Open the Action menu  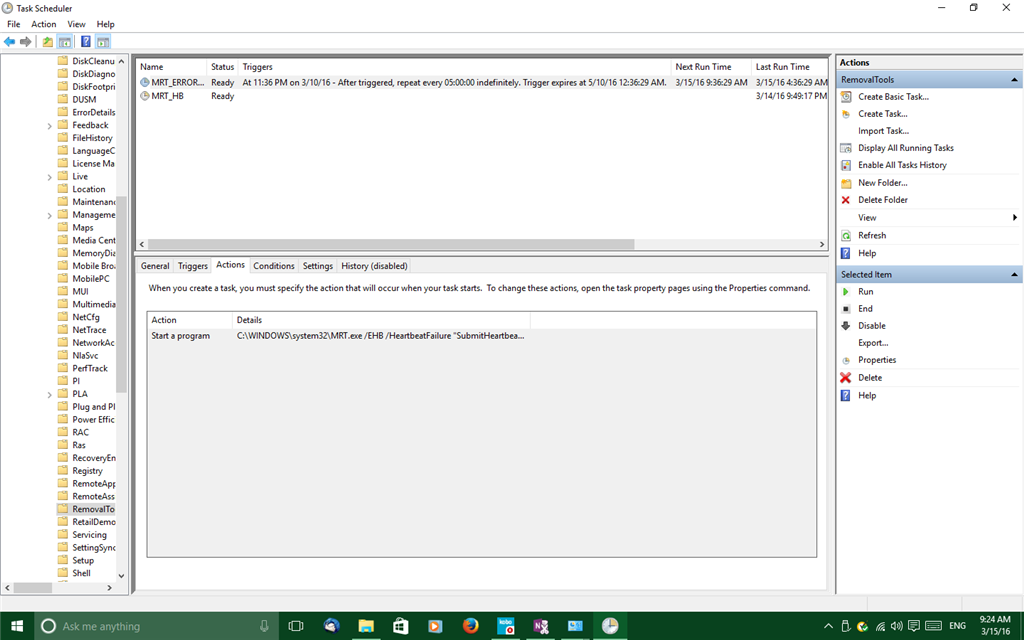click(44, 24)
